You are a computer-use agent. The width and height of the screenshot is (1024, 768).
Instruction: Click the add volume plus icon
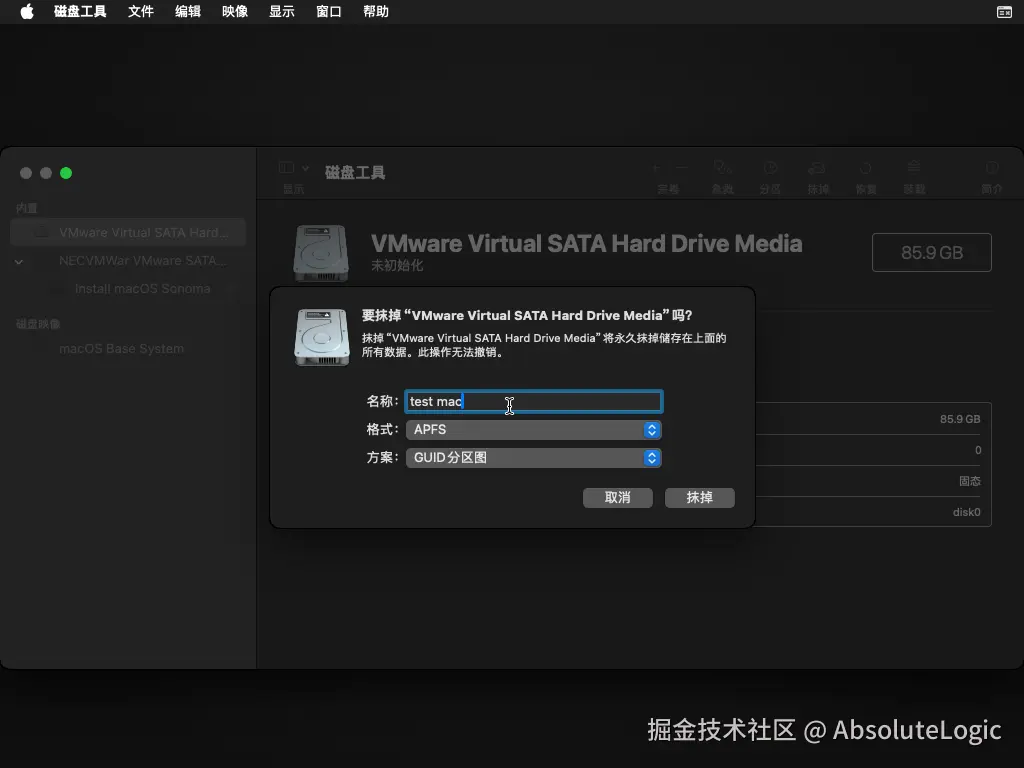657,168
